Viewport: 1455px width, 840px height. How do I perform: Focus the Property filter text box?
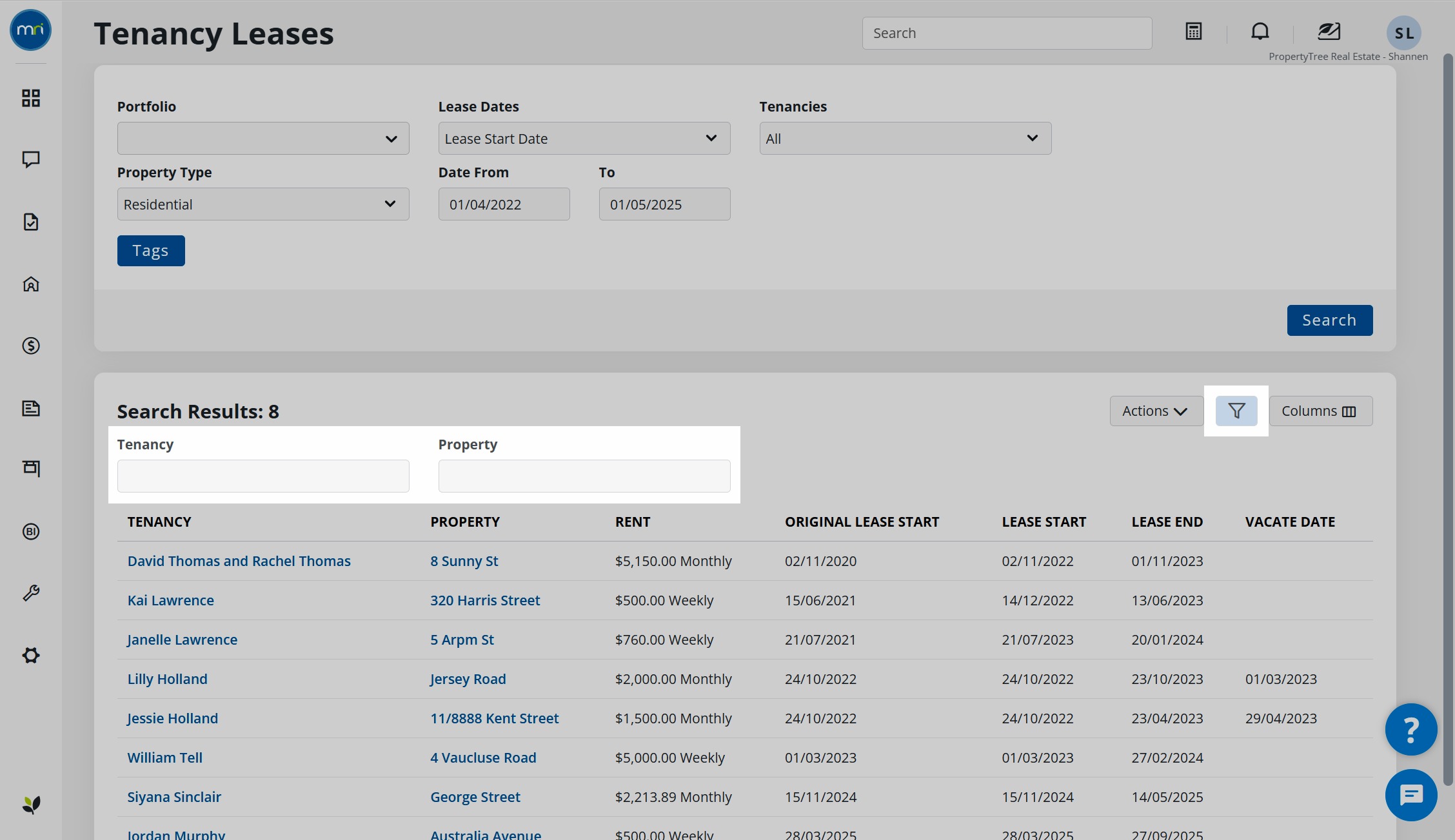pyautogui.click(x=584, y=476)
